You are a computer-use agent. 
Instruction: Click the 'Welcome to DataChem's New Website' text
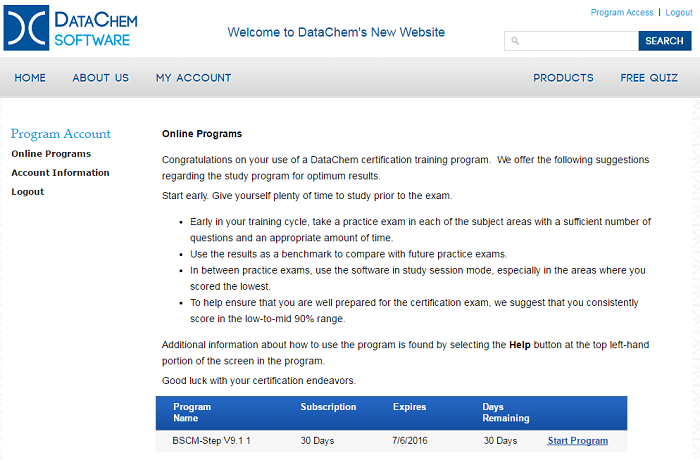(x=336, y=32)
